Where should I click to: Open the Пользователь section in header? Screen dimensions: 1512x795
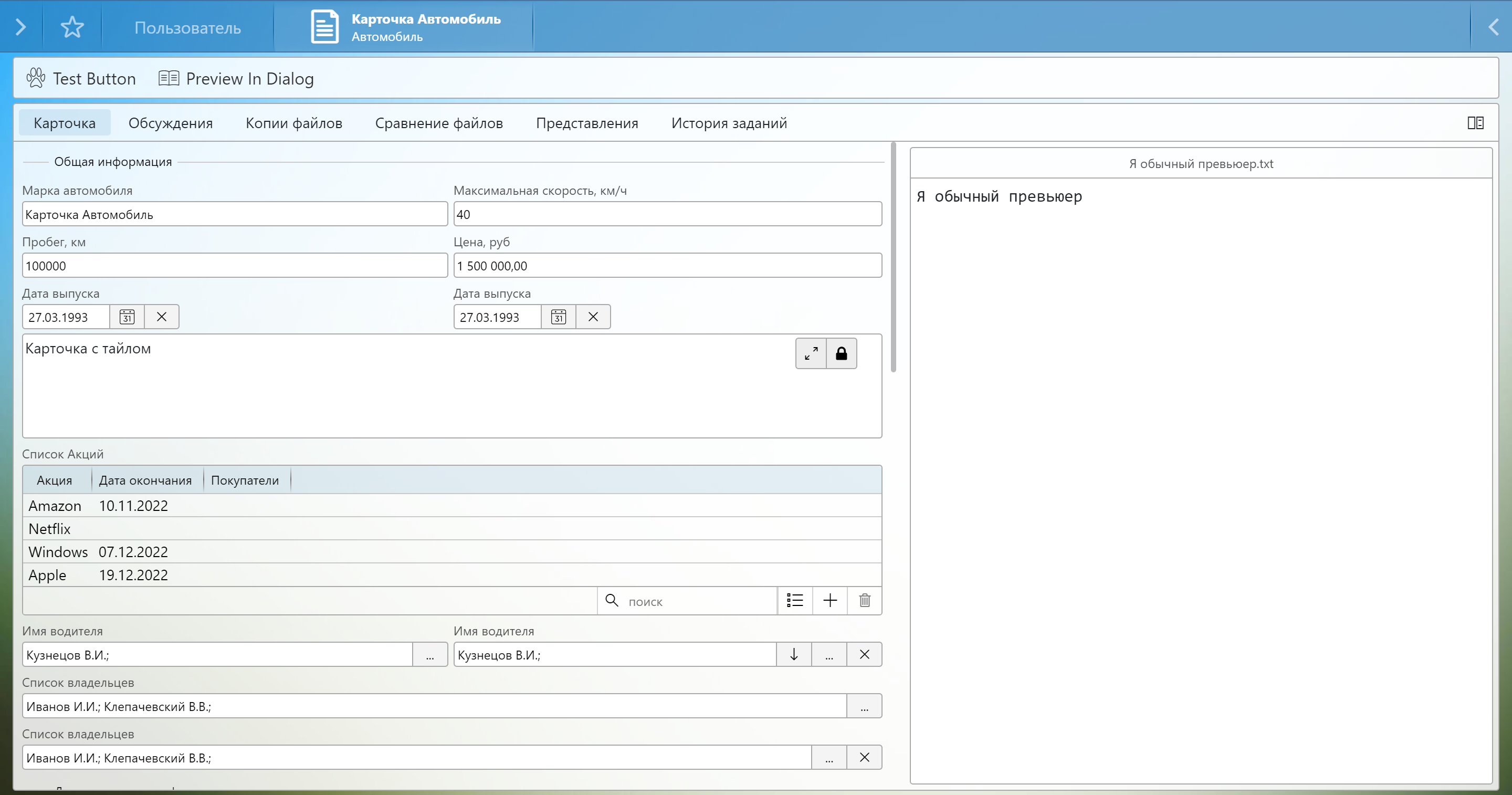click(187, 28)
